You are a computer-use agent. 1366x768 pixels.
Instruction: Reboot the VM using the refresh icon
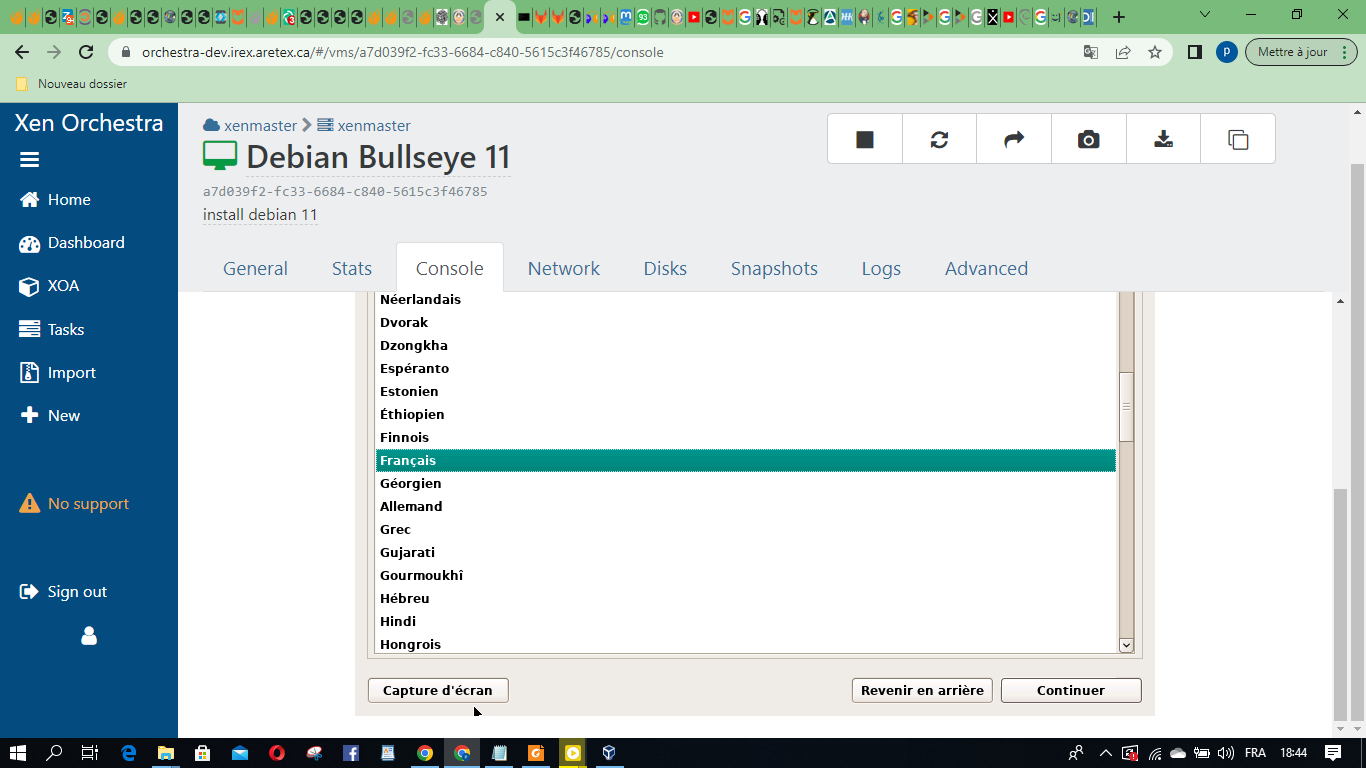939,139
